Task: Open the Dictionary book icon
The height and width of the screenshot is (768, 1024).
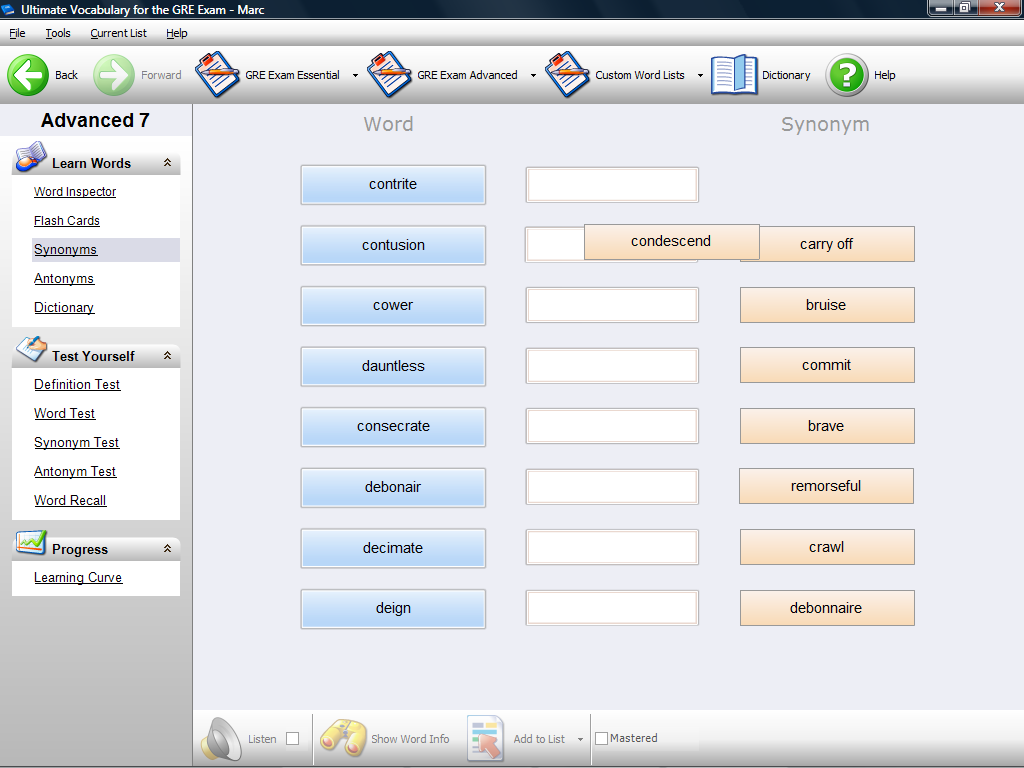Action: (734, 75)
